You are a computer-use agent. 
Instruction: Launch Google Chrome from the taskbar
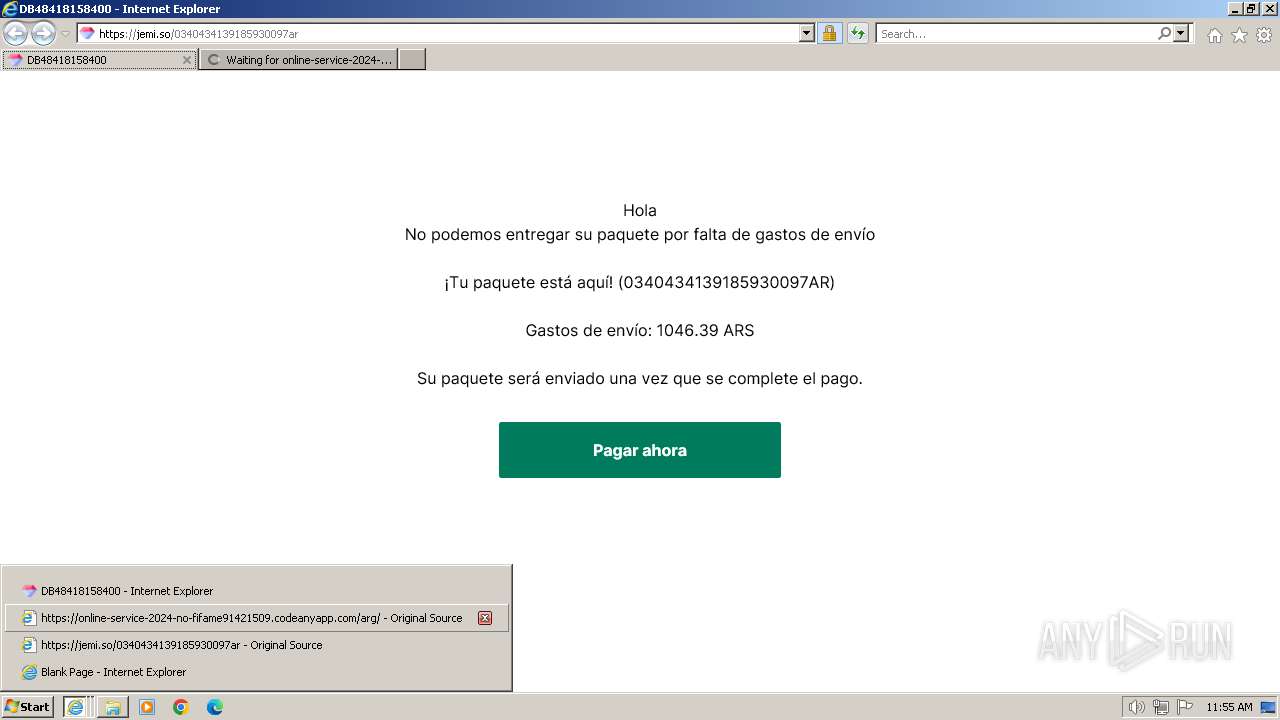pos(181,707)
